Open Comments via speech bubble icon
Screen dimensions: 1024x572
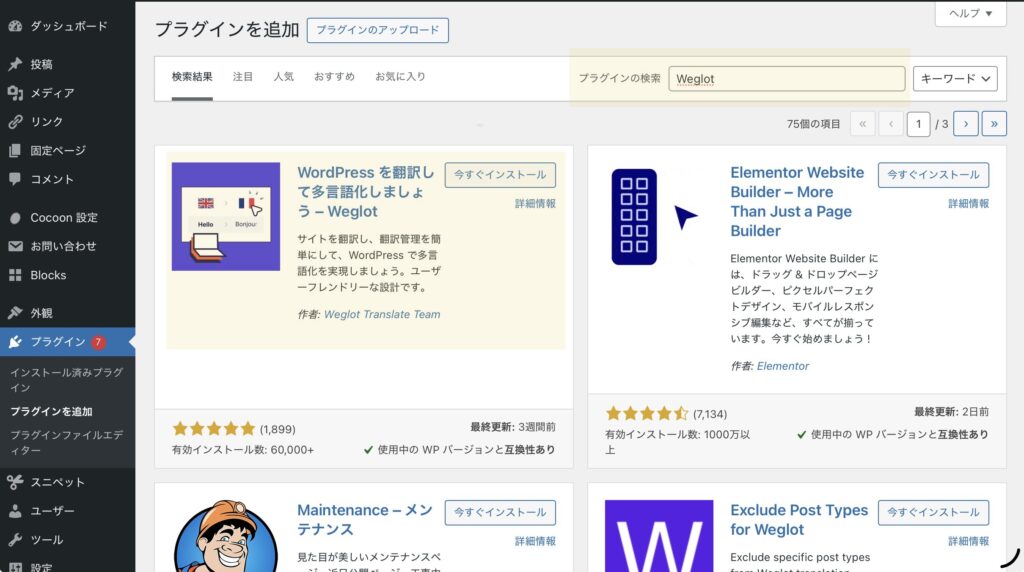(15, 179)
